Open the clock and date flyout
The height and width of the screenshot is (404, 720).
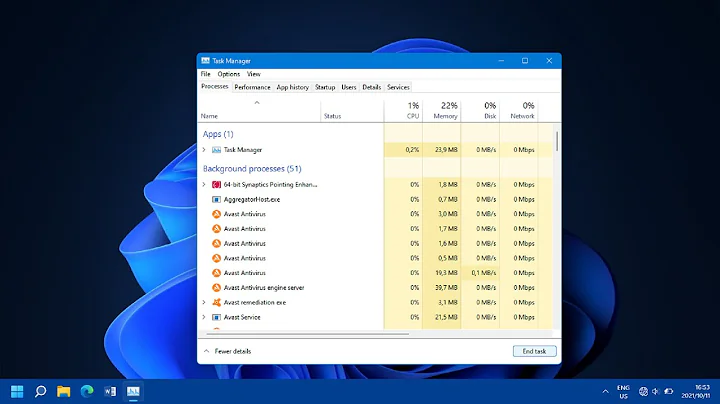(x=696, y=392)
